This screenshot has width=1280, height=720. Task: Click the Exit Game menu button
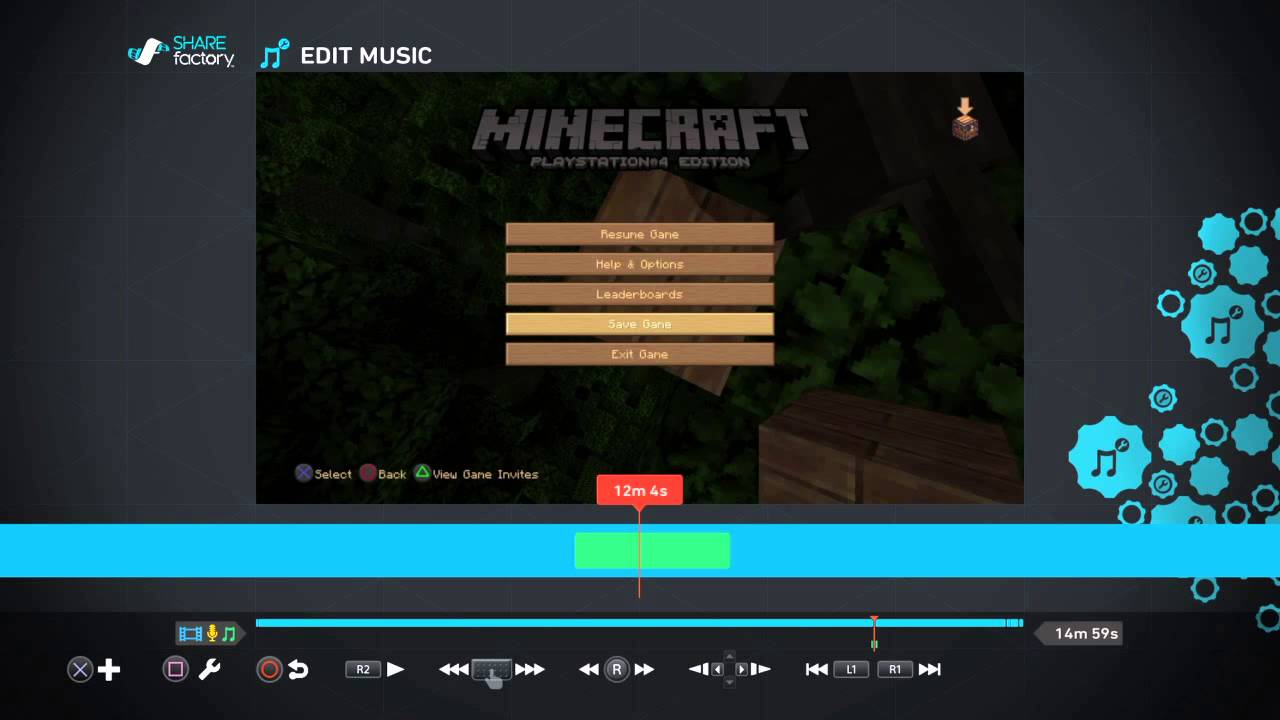640,354
